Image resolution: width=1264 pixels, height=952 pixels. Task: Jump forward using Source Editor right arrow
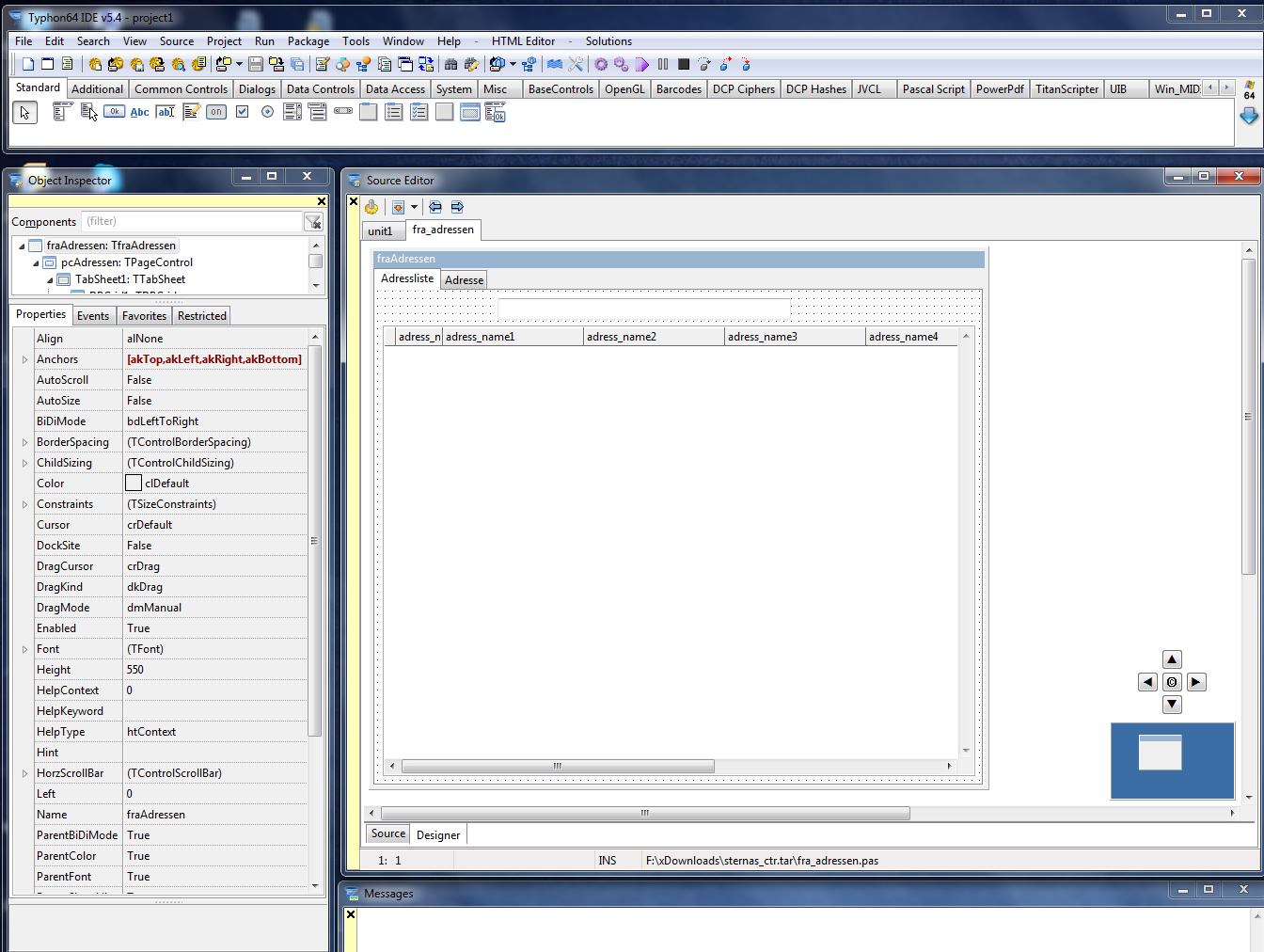[457, 207]
